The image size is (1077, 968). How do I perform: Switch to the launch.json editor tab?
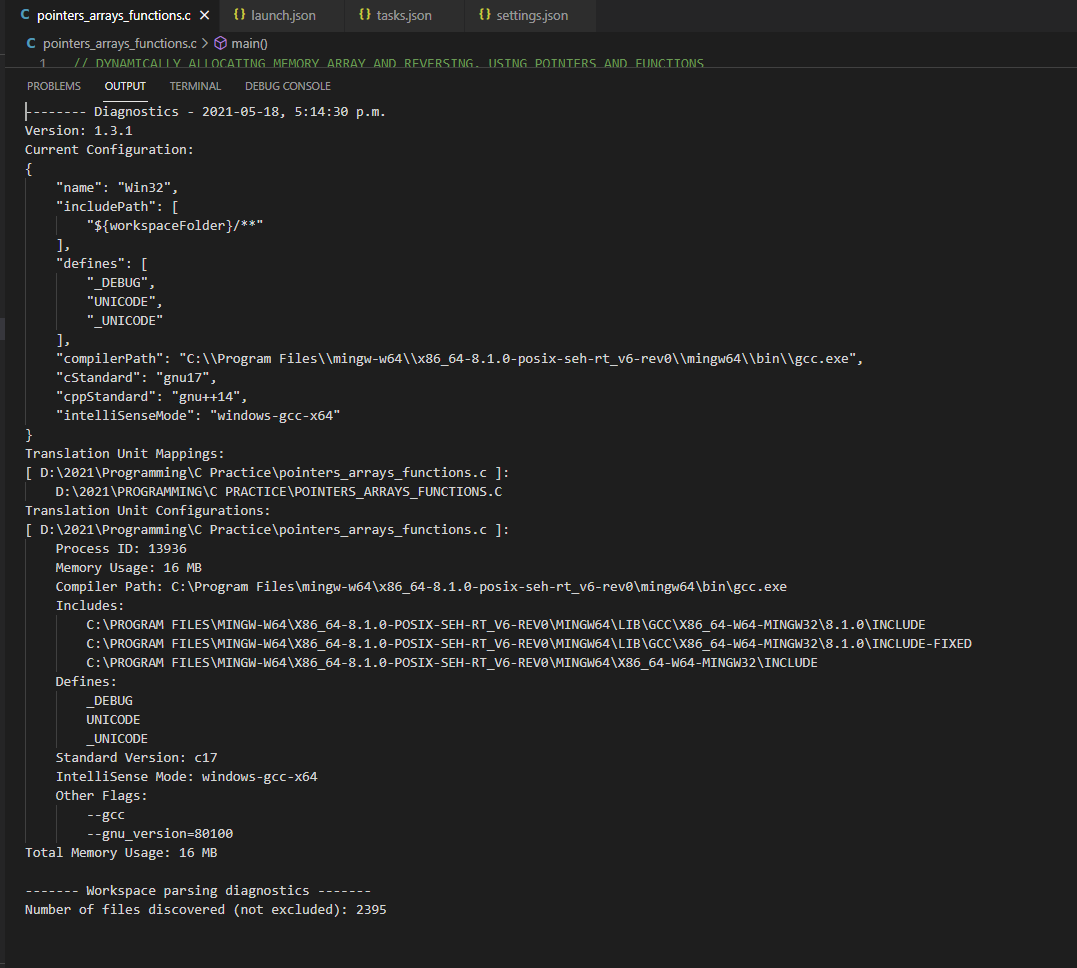[280, 15]
